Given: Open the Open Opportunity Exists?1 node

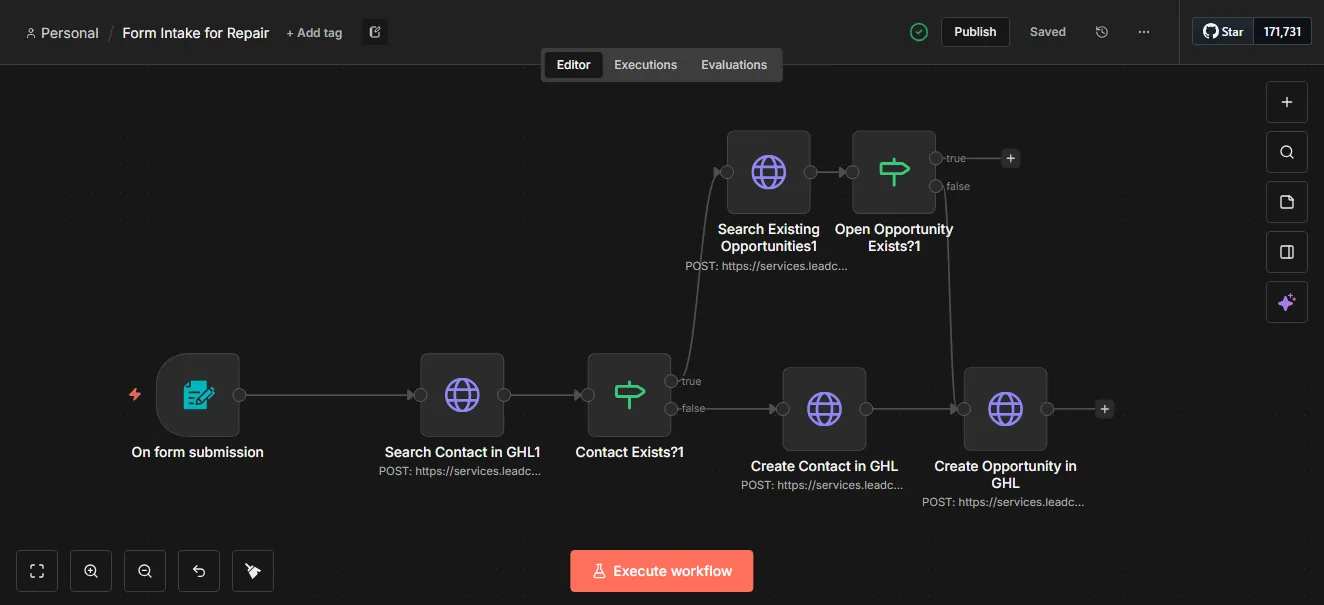Looking at the screenshot, I should tap(894, 172).
